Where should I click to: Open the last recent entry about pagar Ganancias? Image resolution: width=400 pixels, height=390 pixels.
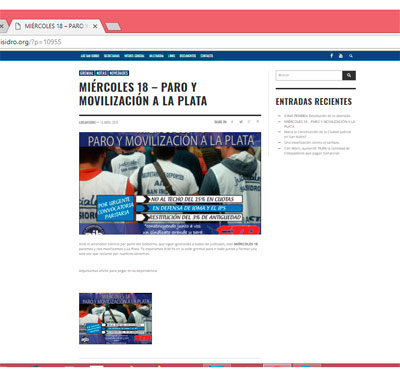pos(317,151)
